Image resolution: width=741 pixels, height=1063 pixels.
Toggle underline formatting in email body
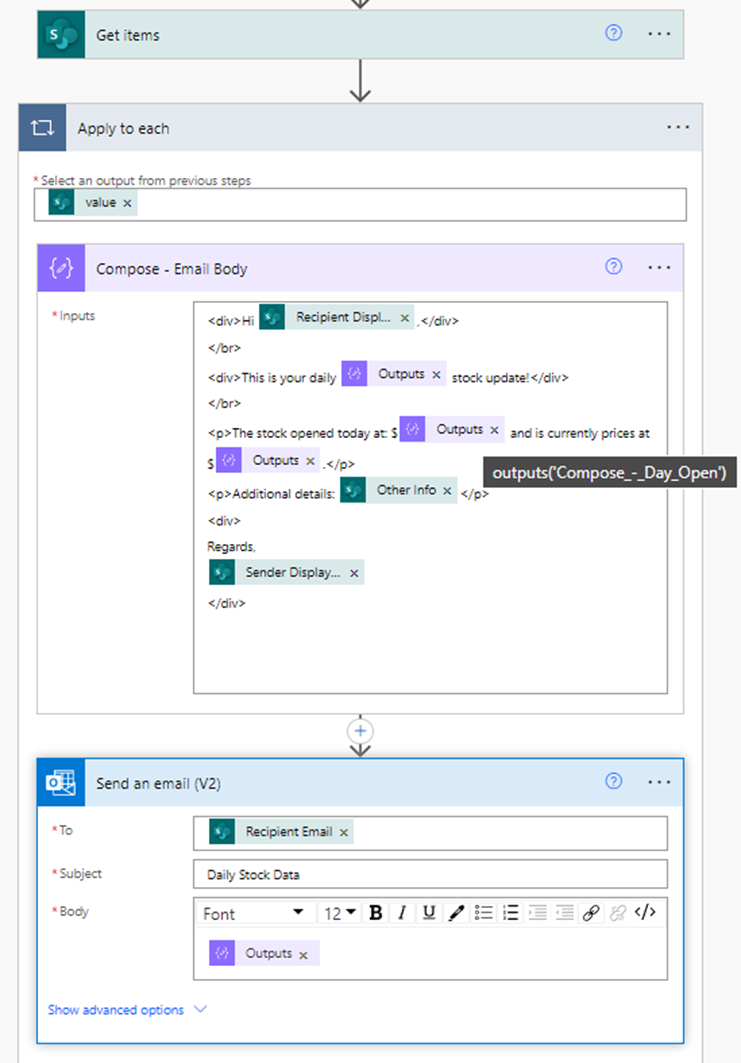(429, 912)
